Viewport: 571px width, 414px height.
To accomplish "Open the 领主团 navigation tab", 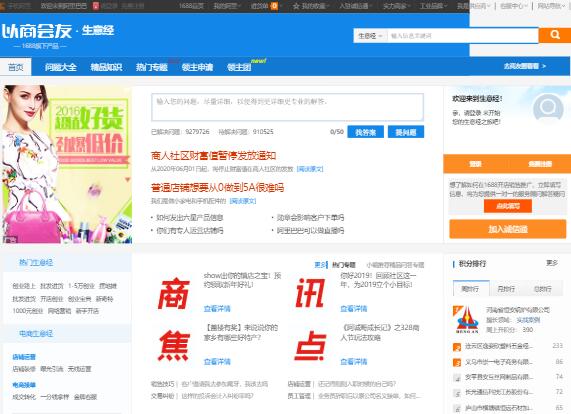I will [x=239, y=67].
